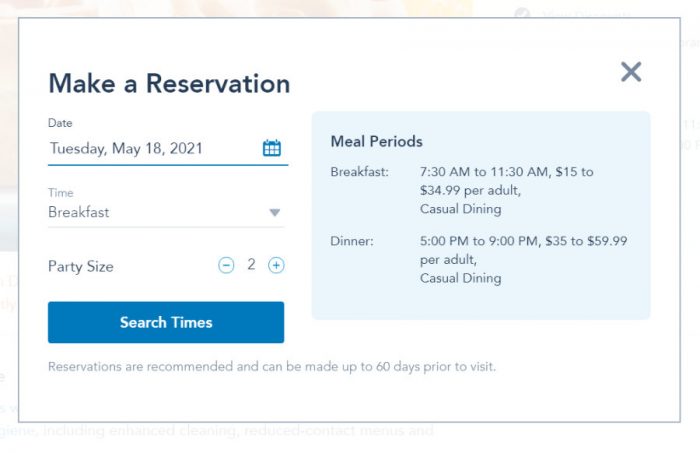Click the Meal Periods heading

pos(376,141)
